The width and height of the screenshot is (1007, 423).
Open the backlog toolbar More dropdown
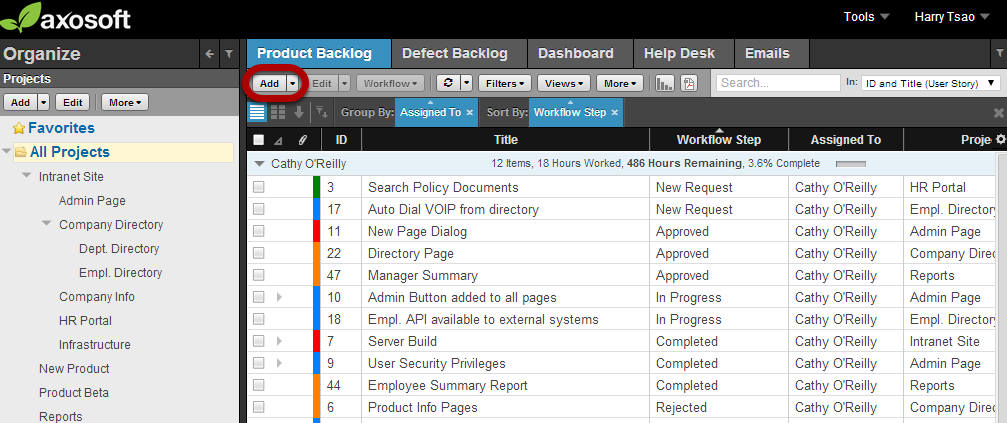[x=620, y=83]
